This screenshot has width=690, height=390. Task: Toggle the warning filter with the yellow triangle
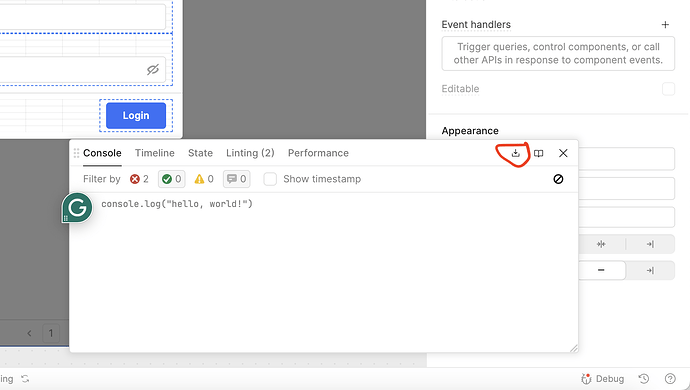(204, 179)
